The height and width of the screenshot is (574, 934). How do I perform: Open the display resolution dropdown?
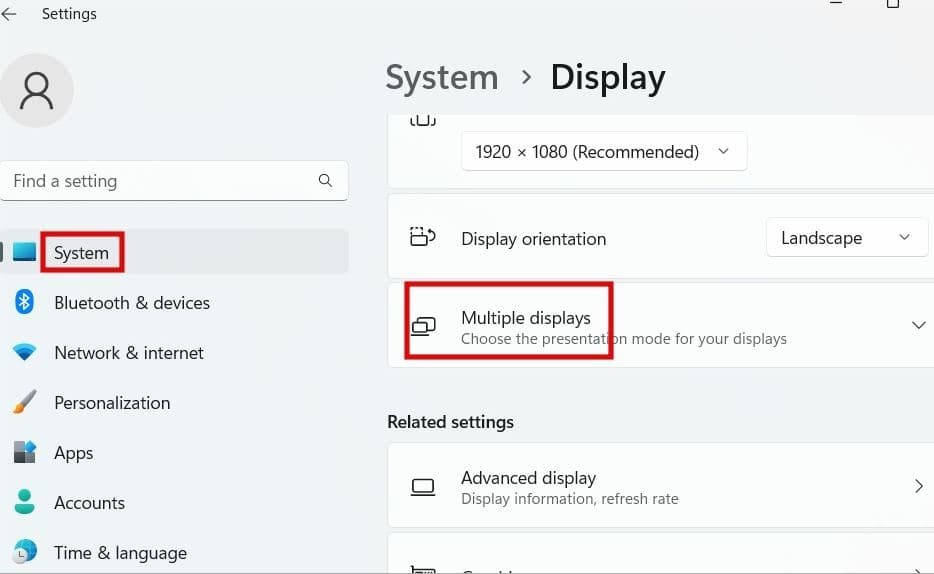point(604,152)
